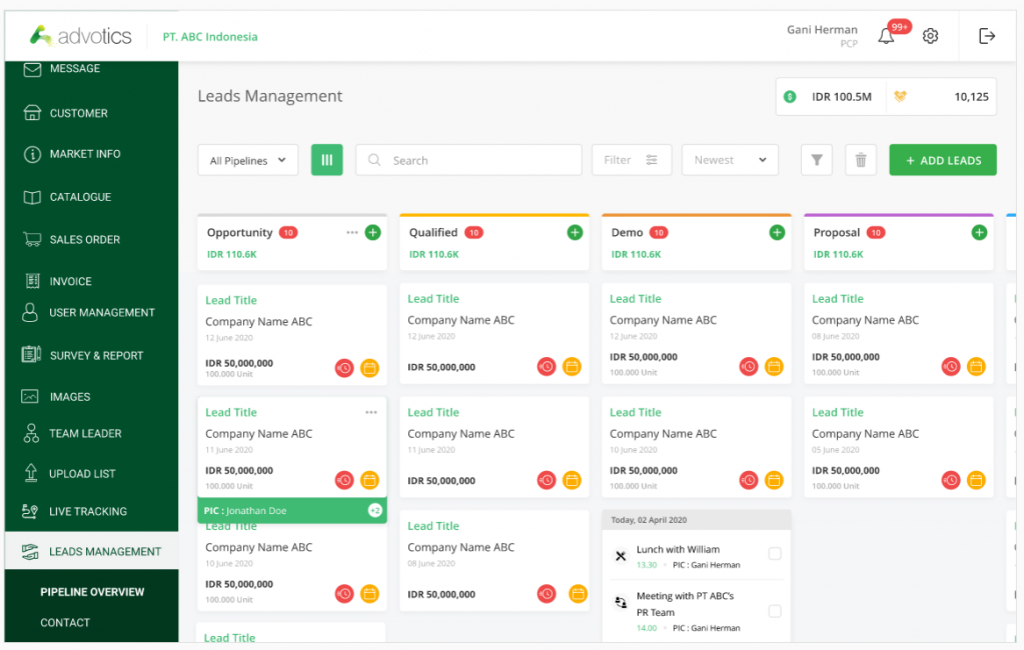The width and height of the screenshot is (1024, 650).
Task: Open Opportunity column three-dot menu
Action: point(352,233)
